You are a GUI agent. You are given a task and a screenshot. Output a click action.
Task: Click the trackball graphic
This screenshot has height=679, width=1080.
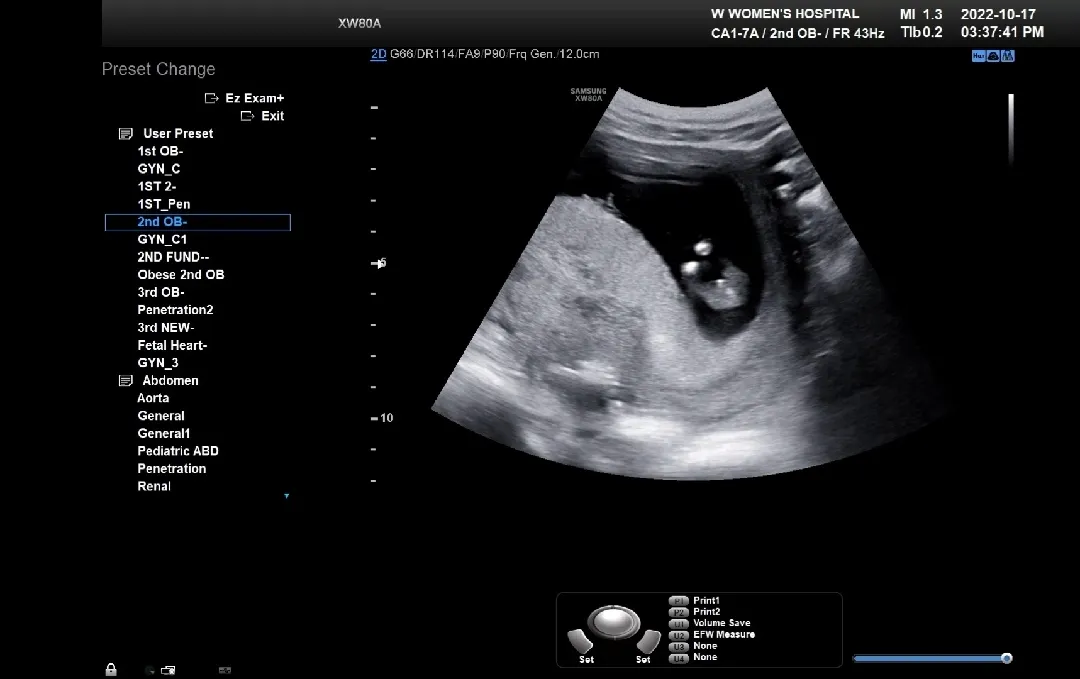(613, 621)
